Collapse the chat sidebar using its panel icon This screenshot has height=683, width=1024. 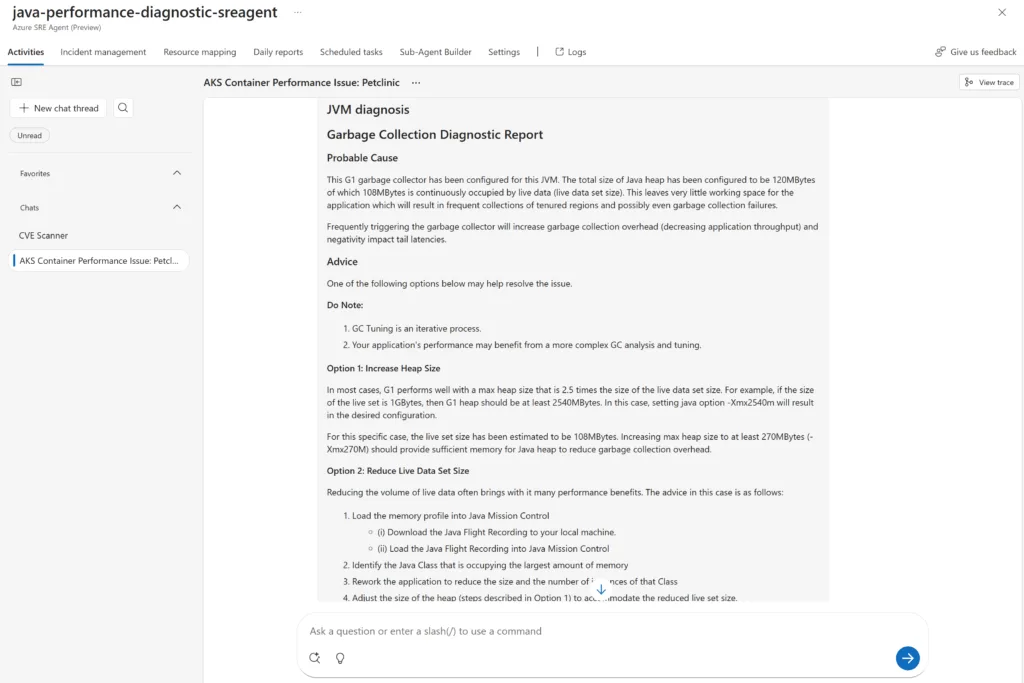click(x=16, y=82)
